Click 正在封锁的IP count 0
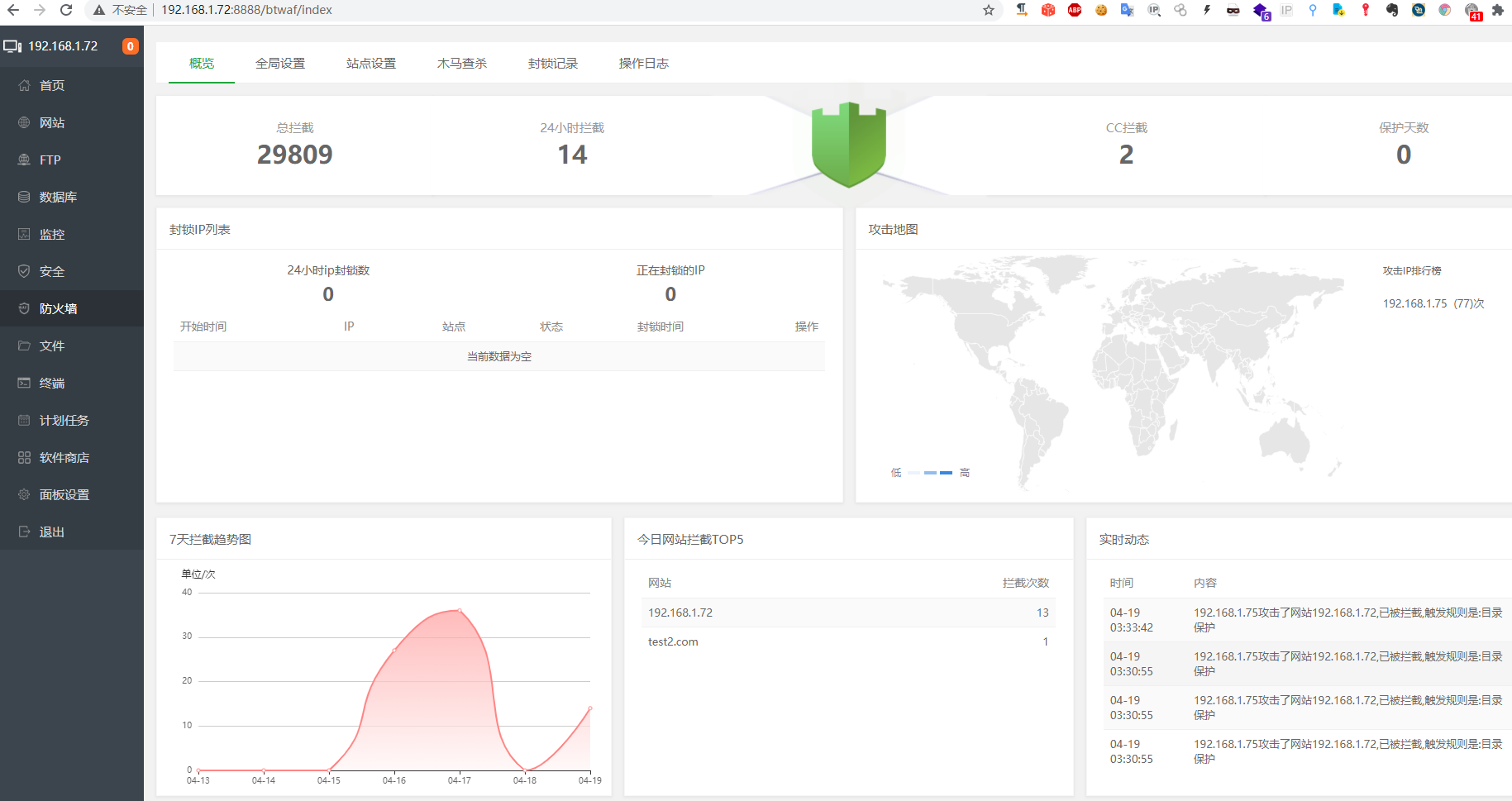 (670, 294)
